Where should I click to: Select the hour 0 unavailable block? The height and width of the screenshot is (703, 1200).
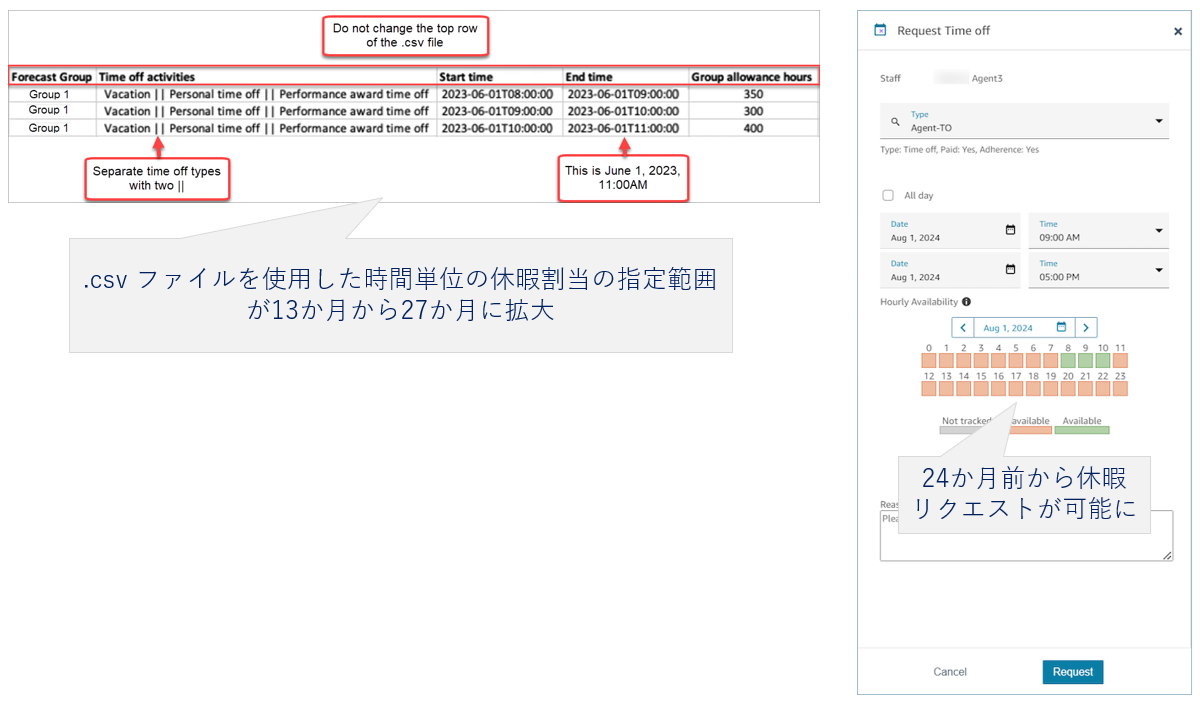[929, 360]
